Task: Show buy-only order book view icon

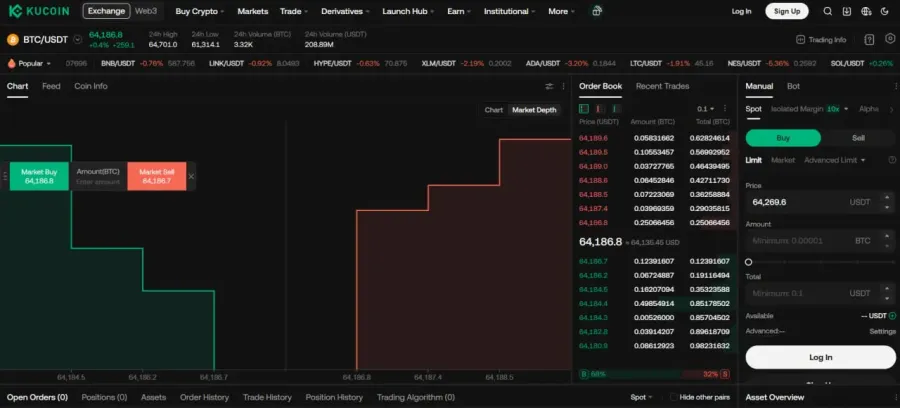Action: (616, 108)
